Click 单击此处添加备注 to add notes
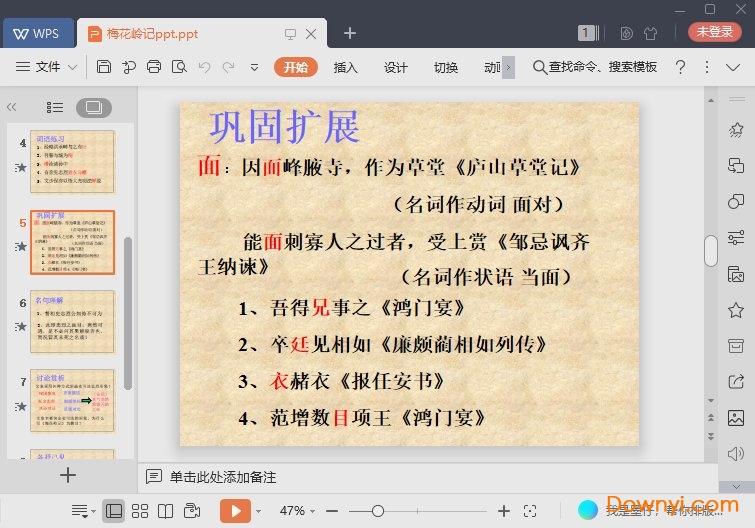The image size is (755, 528). pyautogui.click(x=222, y=477)
